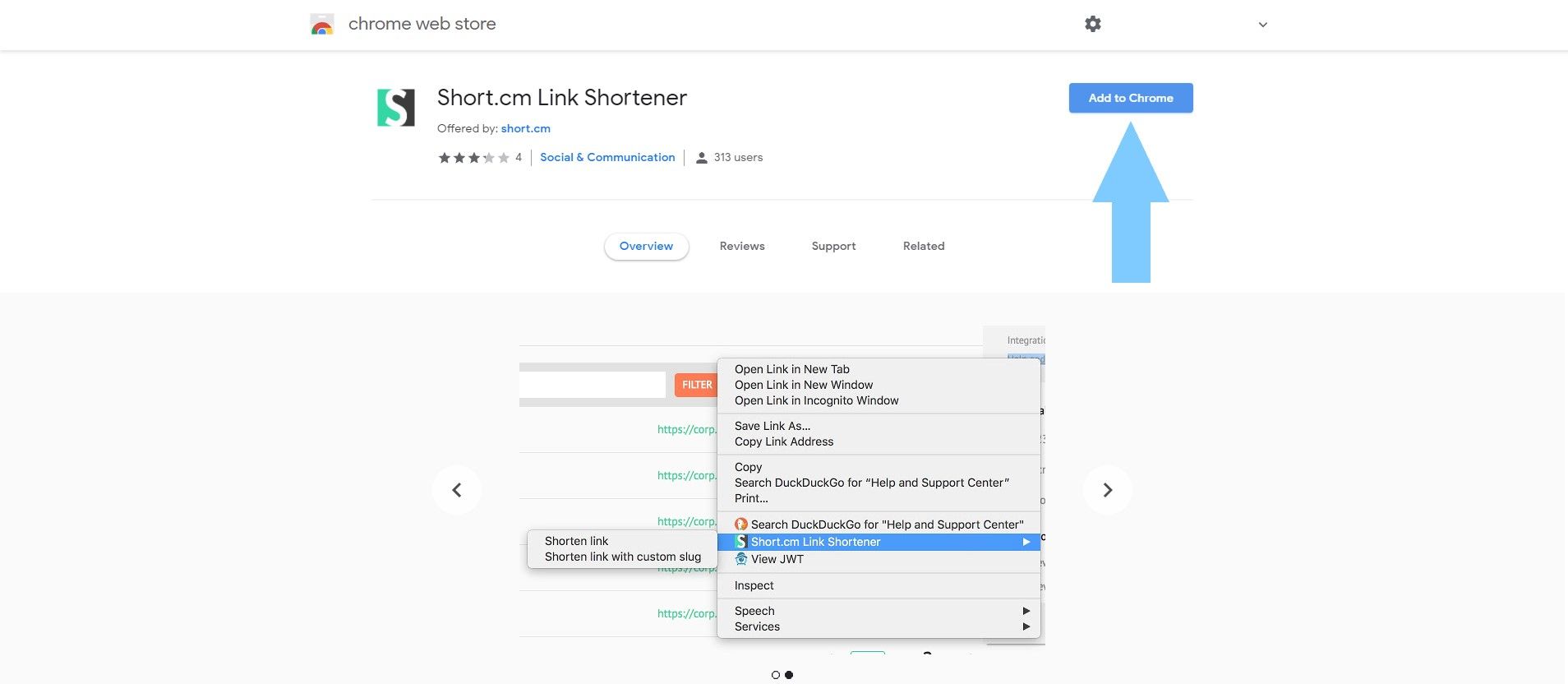Image resolution: width=1568 pixels, height=684 pixels.
Task: Select the Overview tab
Action: click(x=646, y=246)
